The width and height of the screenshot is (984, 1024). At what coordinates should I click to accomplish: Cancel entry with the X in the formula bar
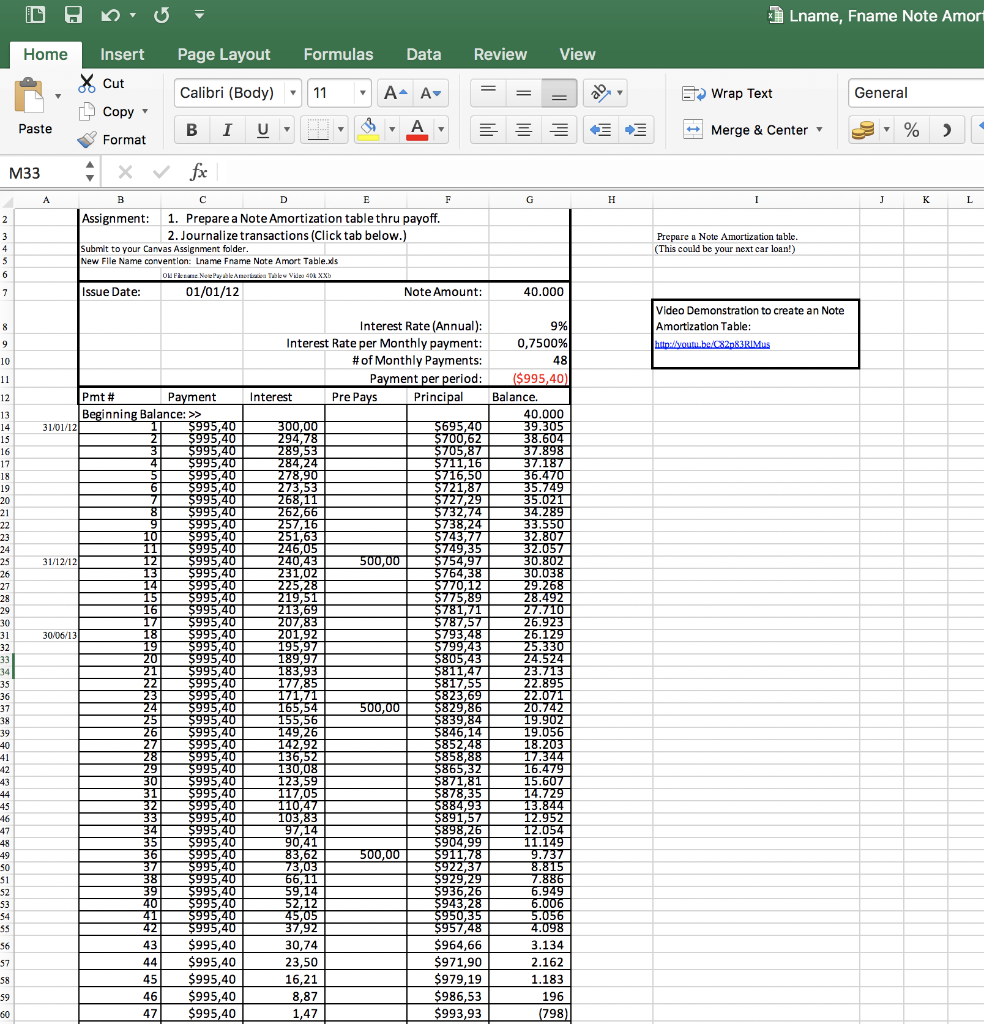pyautogui.click(x=125, y=172)
